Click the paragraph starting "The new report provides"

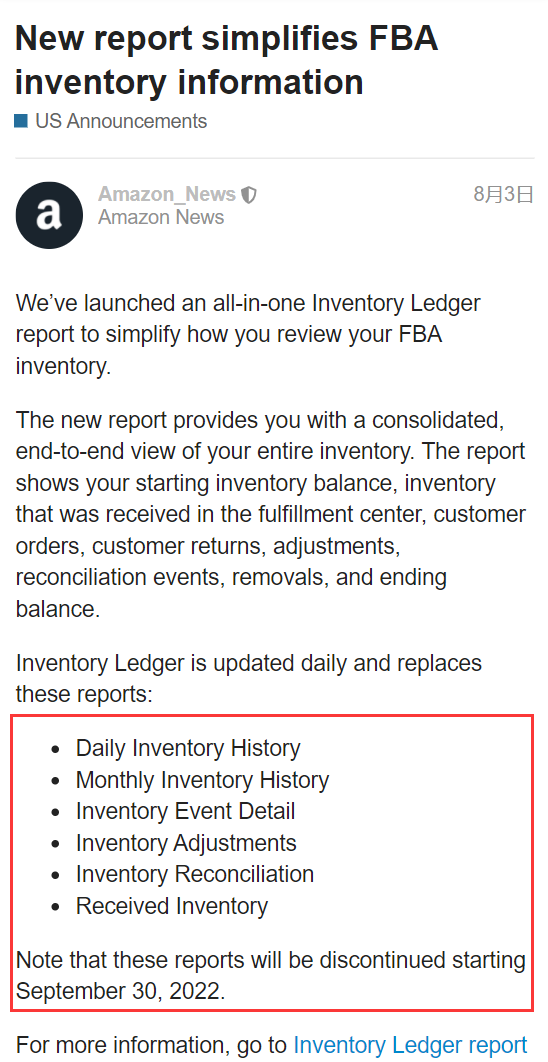coord(271,514)
